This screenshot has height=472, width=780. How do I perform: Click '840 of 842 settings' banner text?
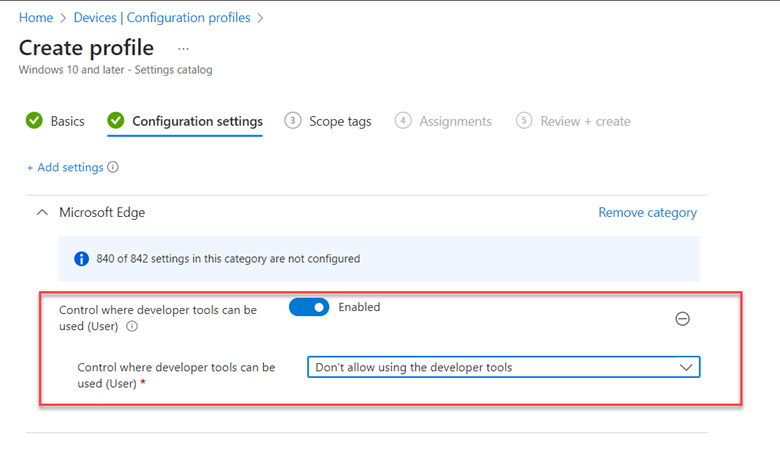(x=228, y=259)
